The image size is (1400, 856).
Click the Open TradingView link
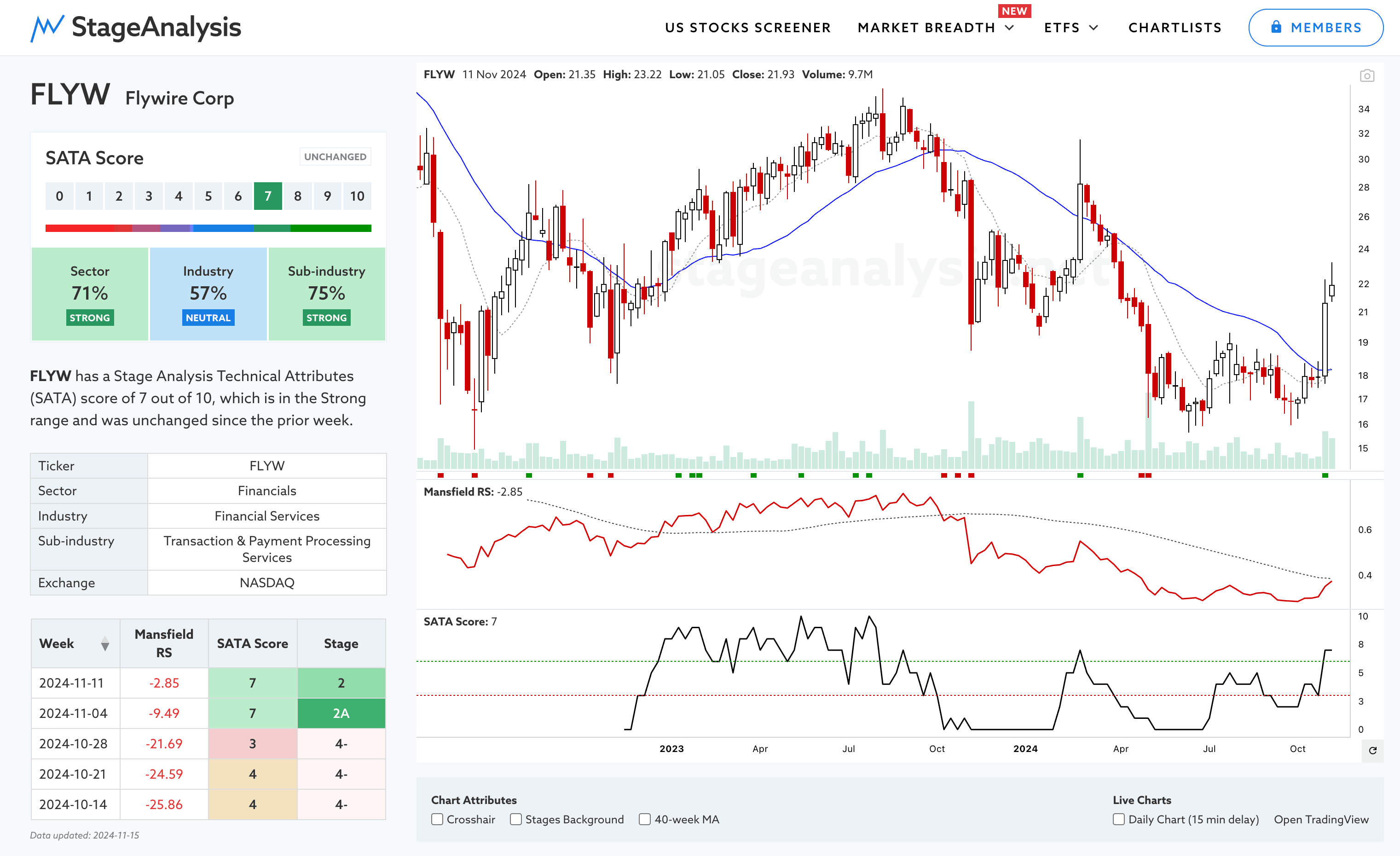pyautogui.click(x=1321, y=819)
